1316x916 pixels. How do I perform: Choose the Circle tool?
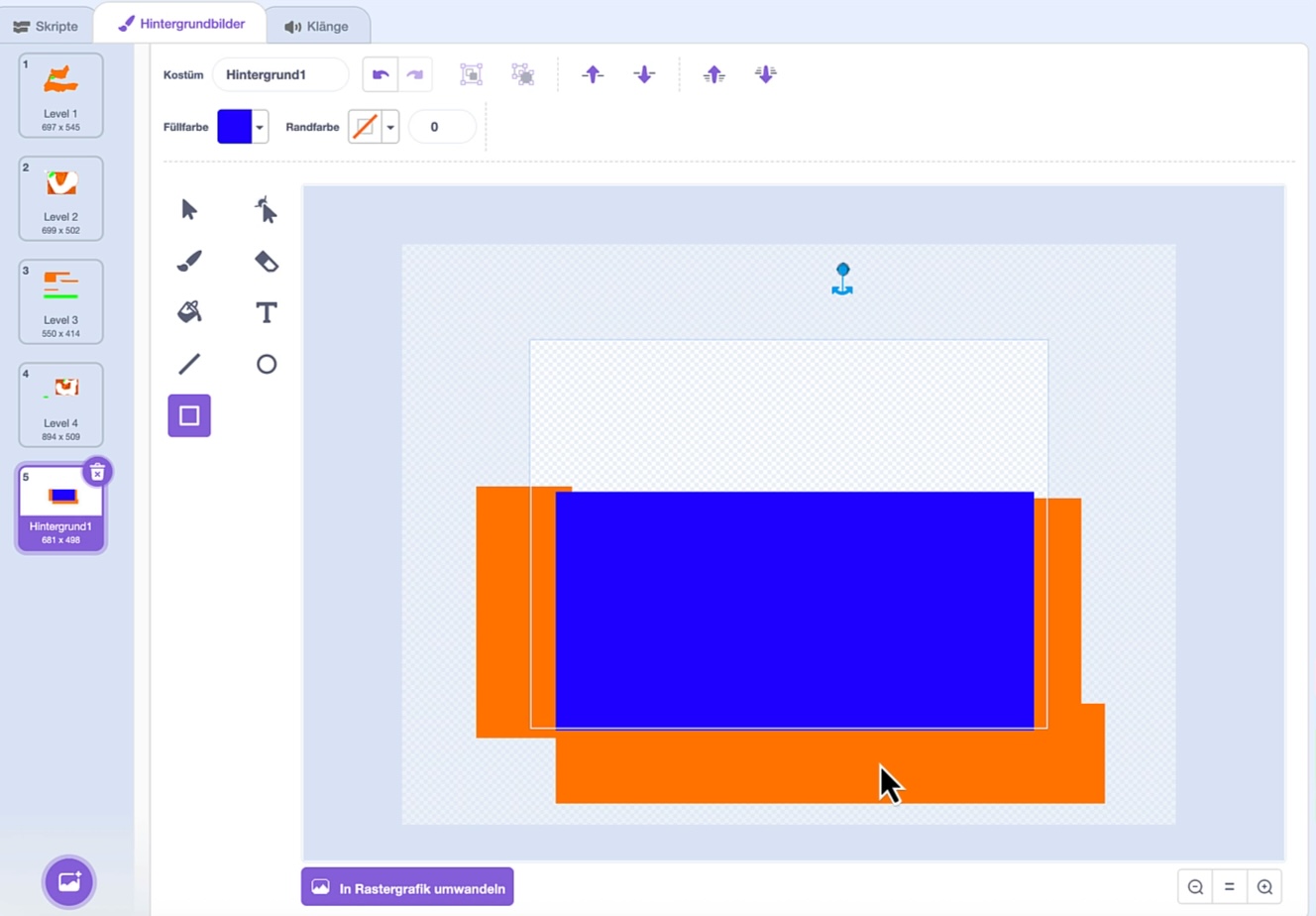[266, 364]
